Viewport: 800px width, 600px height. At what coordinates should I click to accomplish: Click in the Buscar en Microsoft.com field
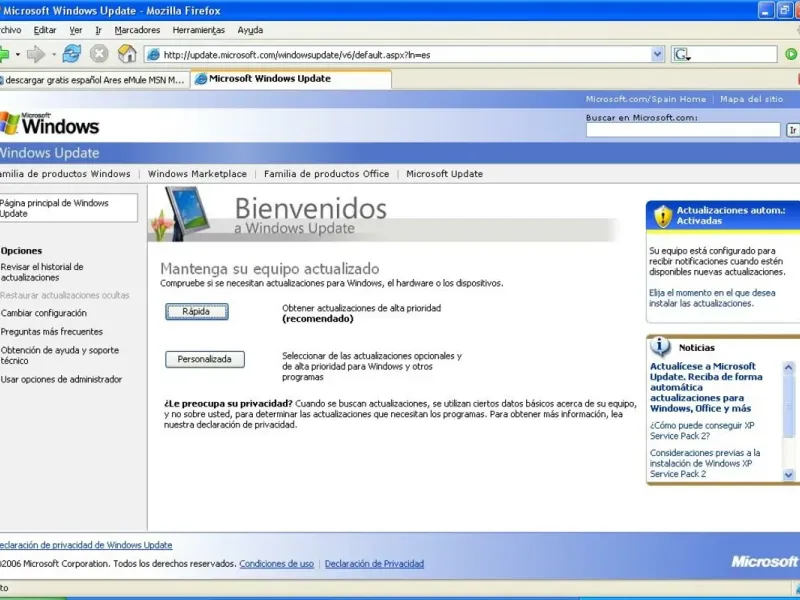683,130
